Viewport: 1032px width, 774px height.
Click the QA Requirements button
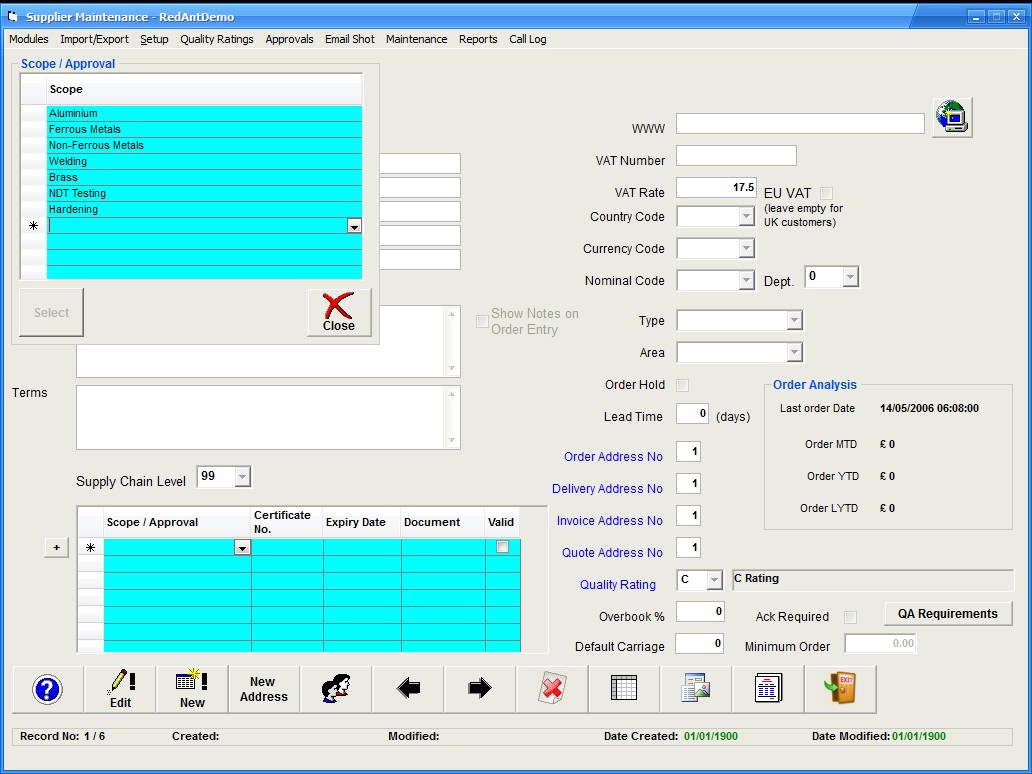(947, 614)
